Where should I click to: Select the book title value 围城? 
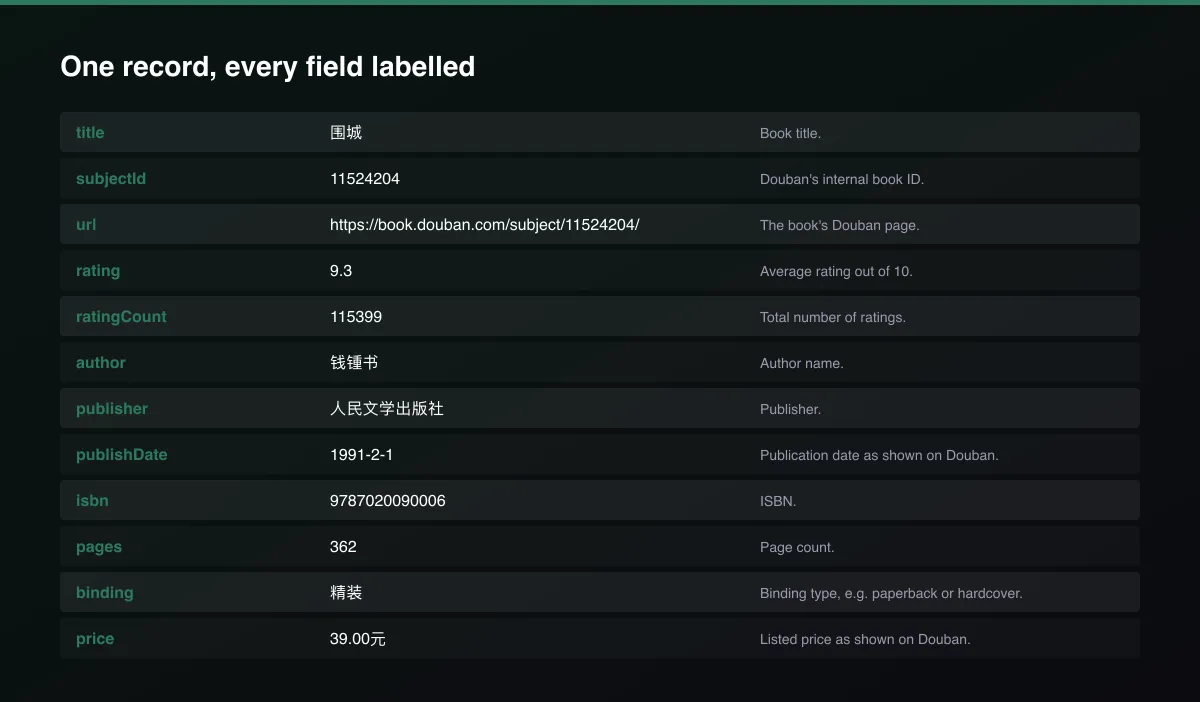tap(346, 132)
